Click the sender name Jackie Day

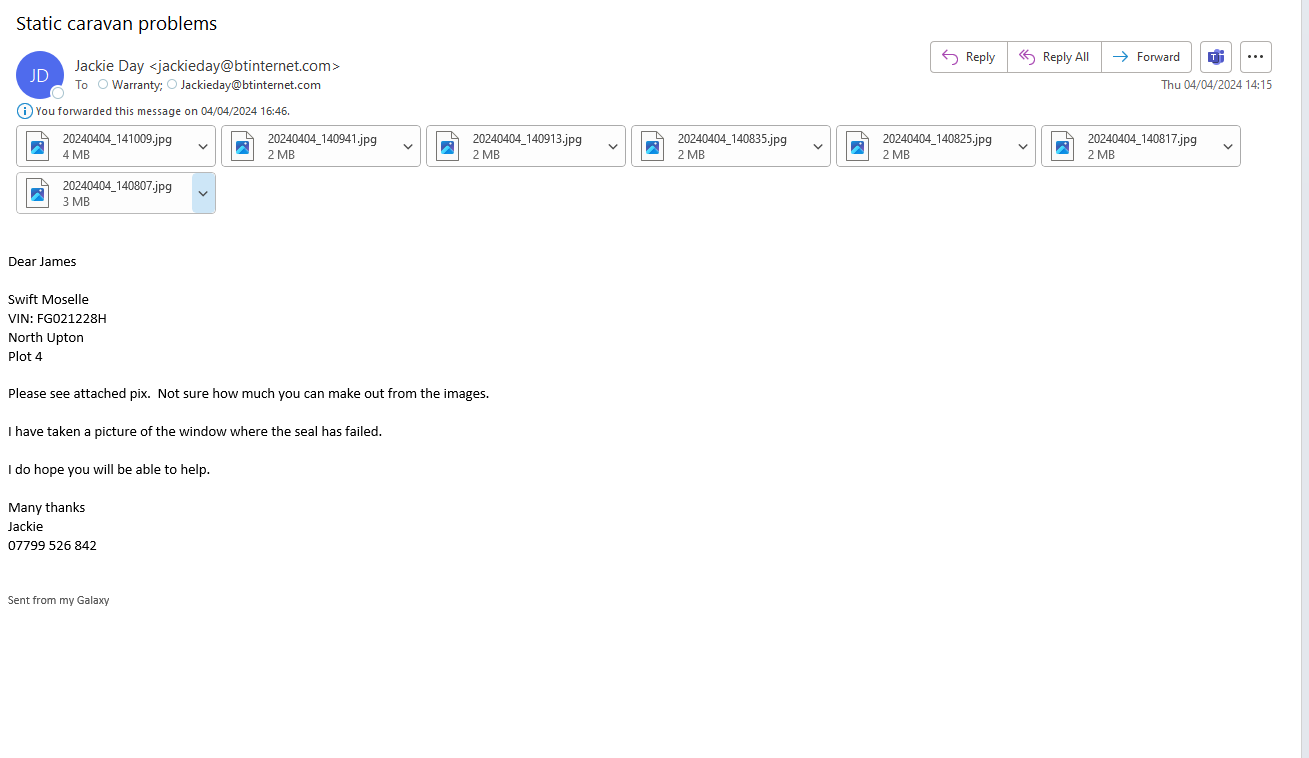pos(109,66)
